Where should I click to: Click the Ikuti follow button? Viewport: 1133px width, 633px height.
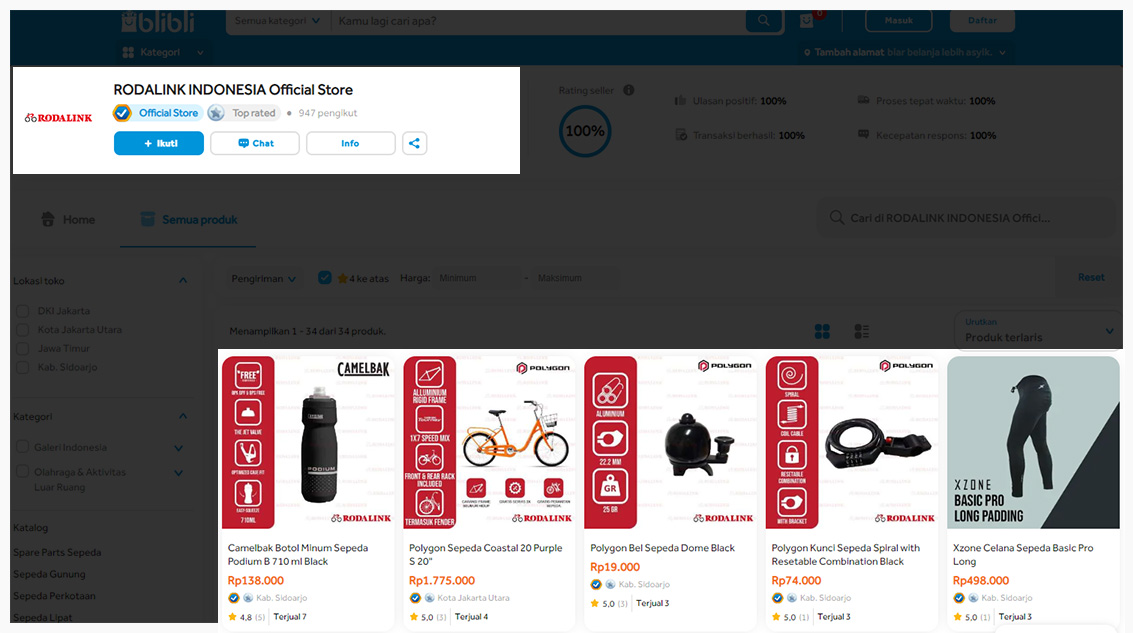[x=159, y=143]
